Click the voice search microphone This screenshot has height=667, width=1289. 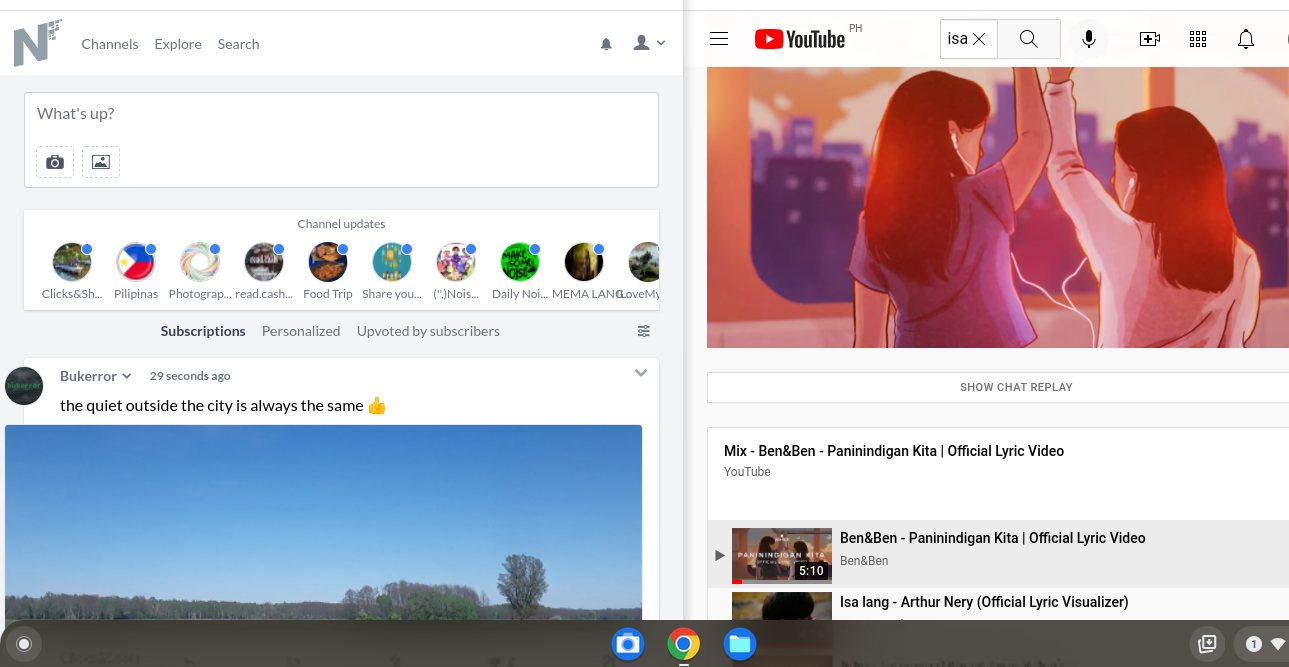tap(1089, 39)
